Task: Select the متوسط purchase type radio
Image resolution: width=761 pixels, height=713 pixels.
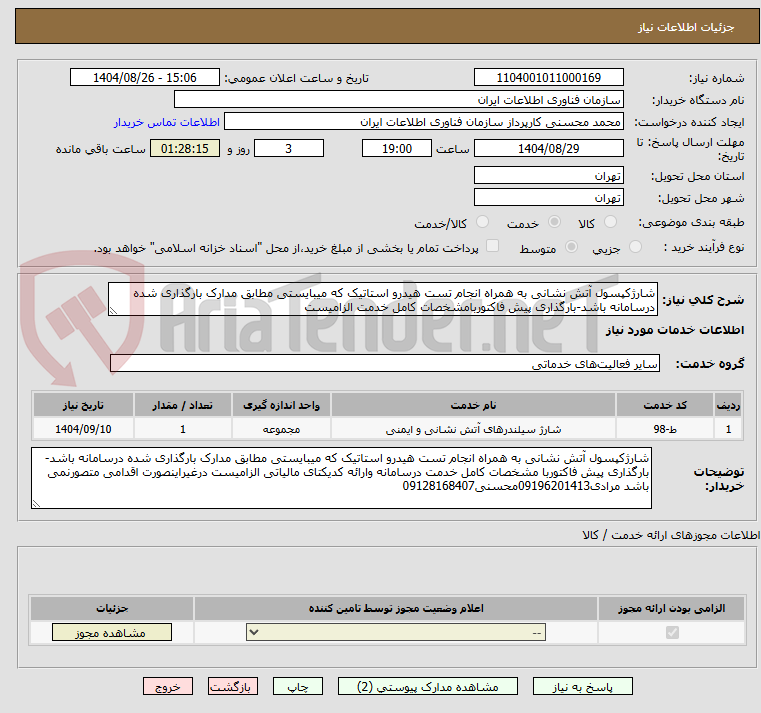Action: (572, 247)
